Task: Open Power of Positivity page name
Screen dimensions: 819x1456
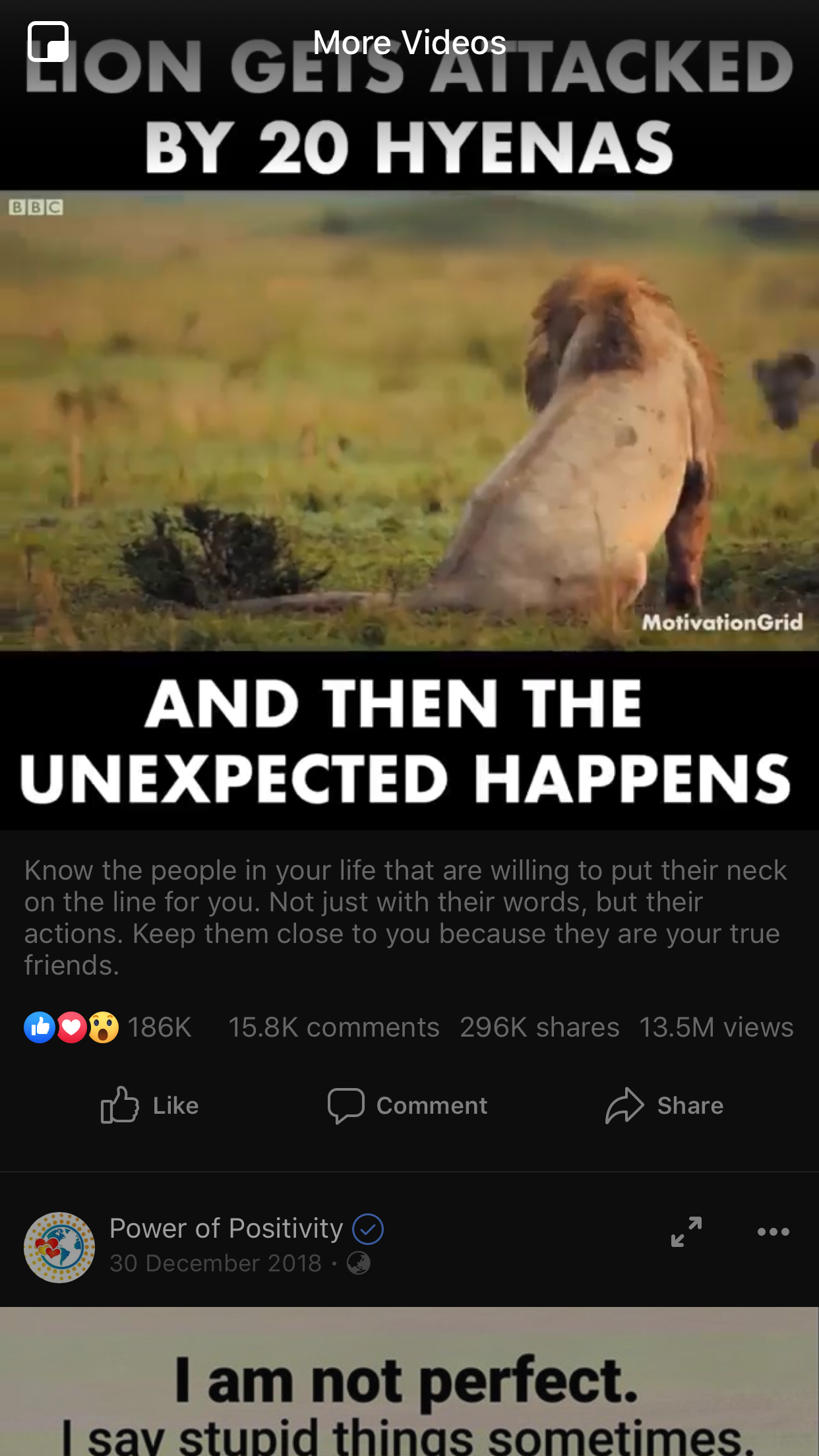Action: 226,1228
